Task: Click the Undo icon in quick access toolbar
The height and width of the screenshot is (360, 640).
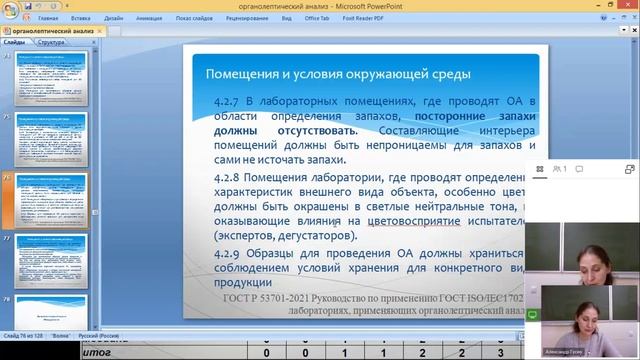Action: (x=39, y=6)
